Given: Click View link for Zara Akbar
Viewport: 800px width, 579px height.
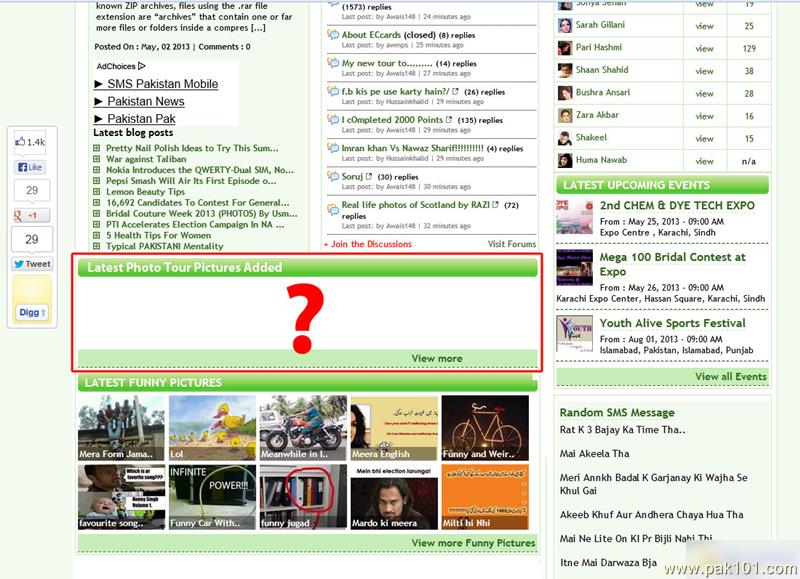Looking at the screenshot, I should point(705,116).
